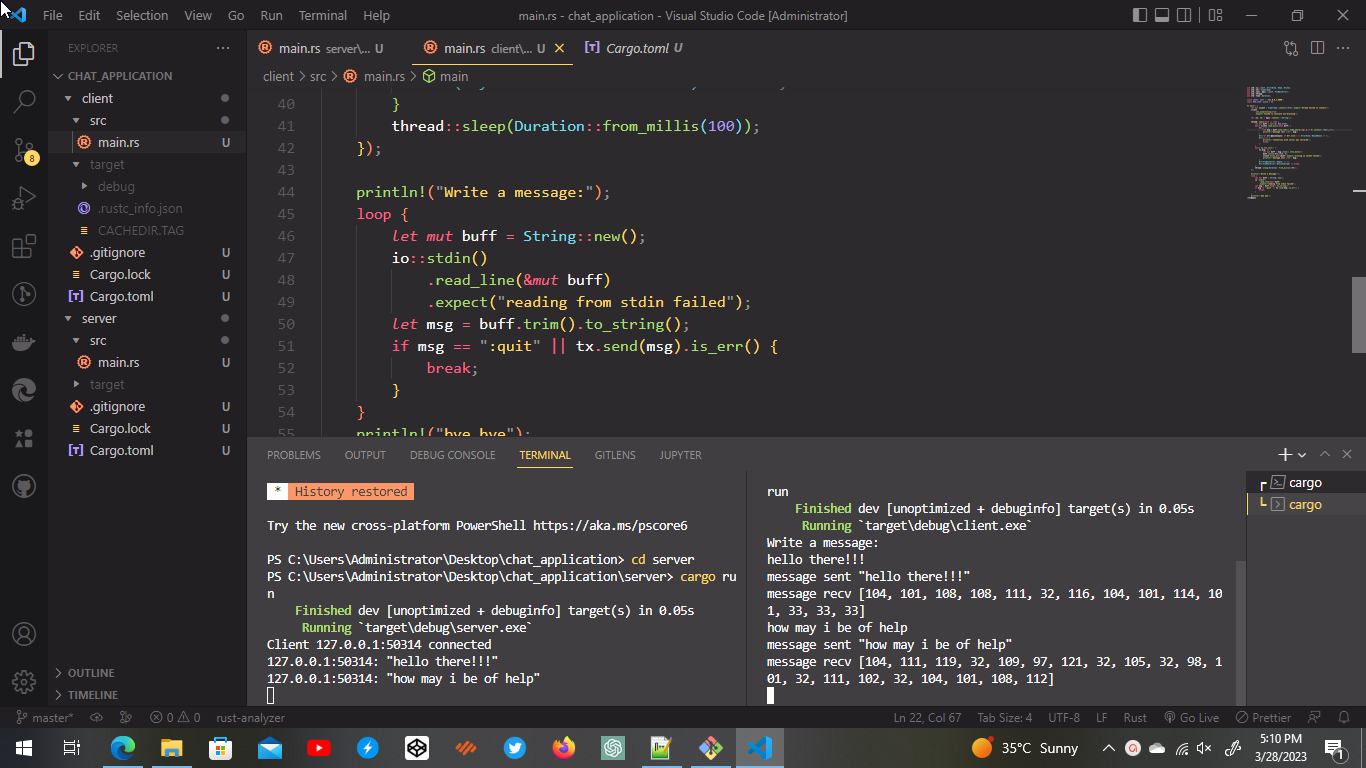Switch to the server main.rs editor tab
The height and width of the screenshot is (768, 1366).
320,48
